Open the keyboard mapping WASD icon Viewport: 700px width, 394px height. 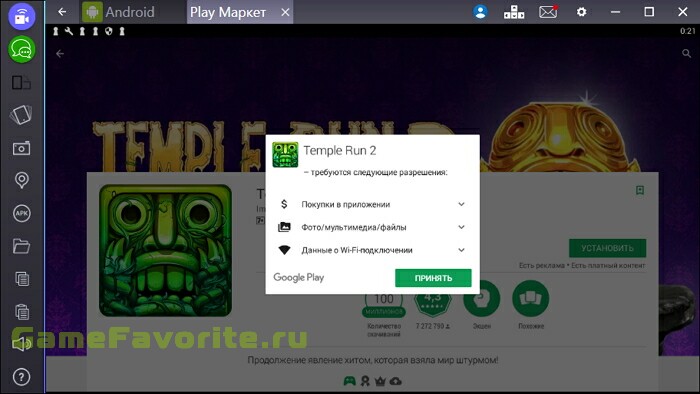point(514,12)
